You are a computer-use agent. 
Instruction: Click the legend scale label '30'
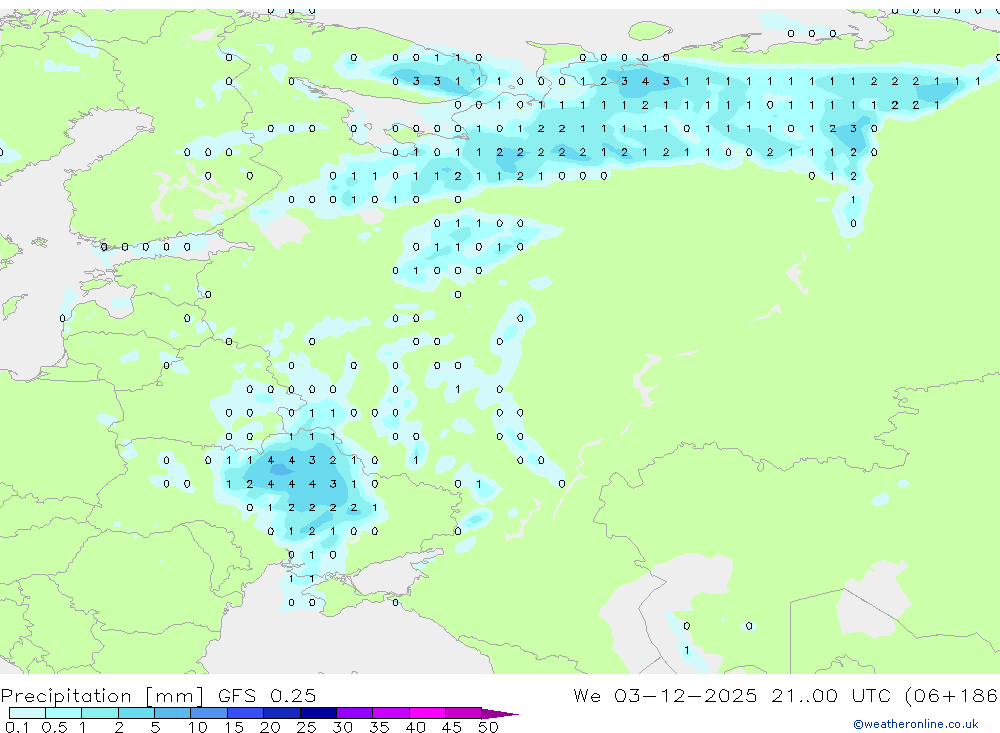pyautogui.click(x=343, y=727)
